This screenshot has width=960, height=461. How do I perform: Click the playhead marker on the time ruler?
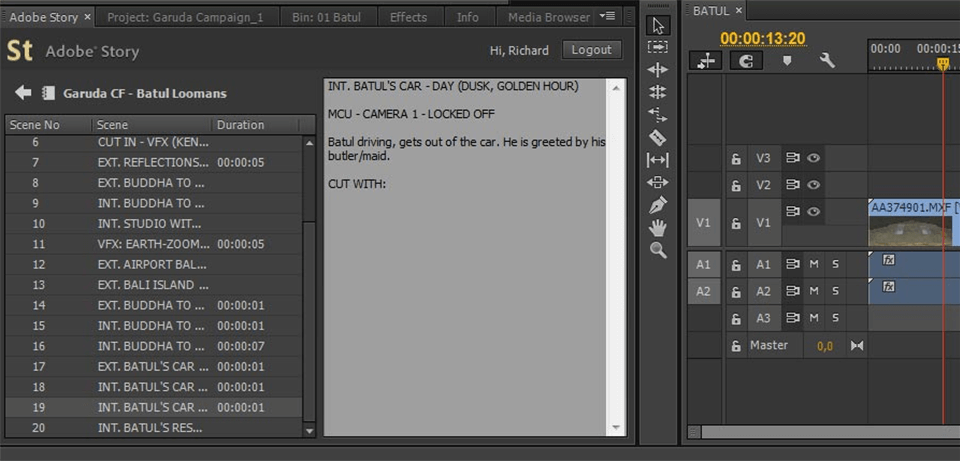click(x=943, y=63)
